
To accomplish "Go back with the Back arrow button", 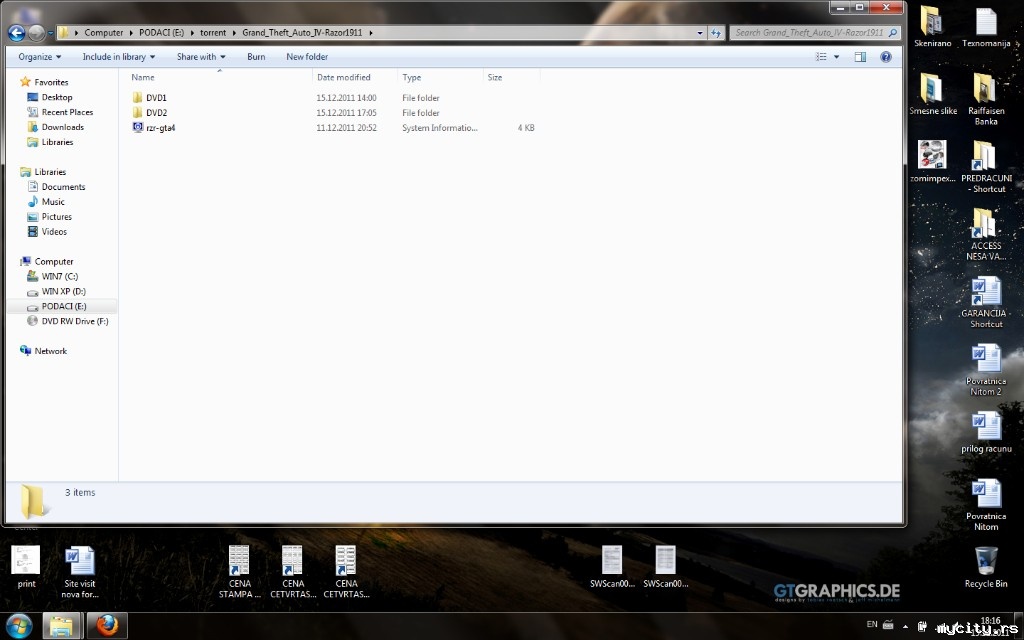I will point(16,33).
